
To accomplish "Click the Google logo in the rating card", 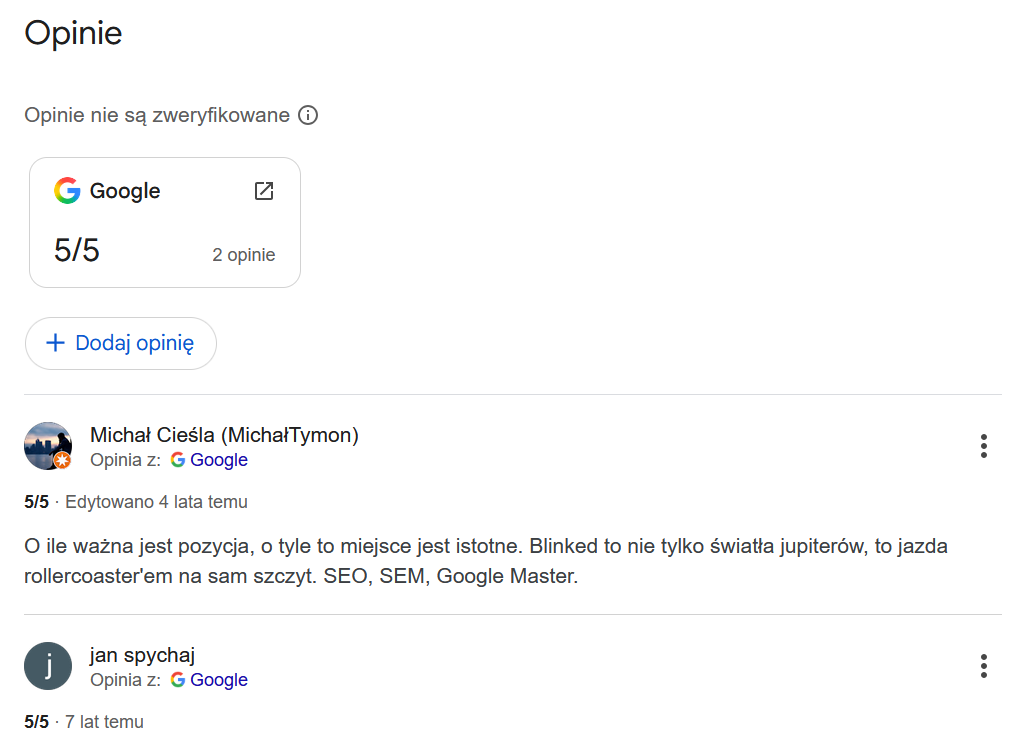I will 67,191.
